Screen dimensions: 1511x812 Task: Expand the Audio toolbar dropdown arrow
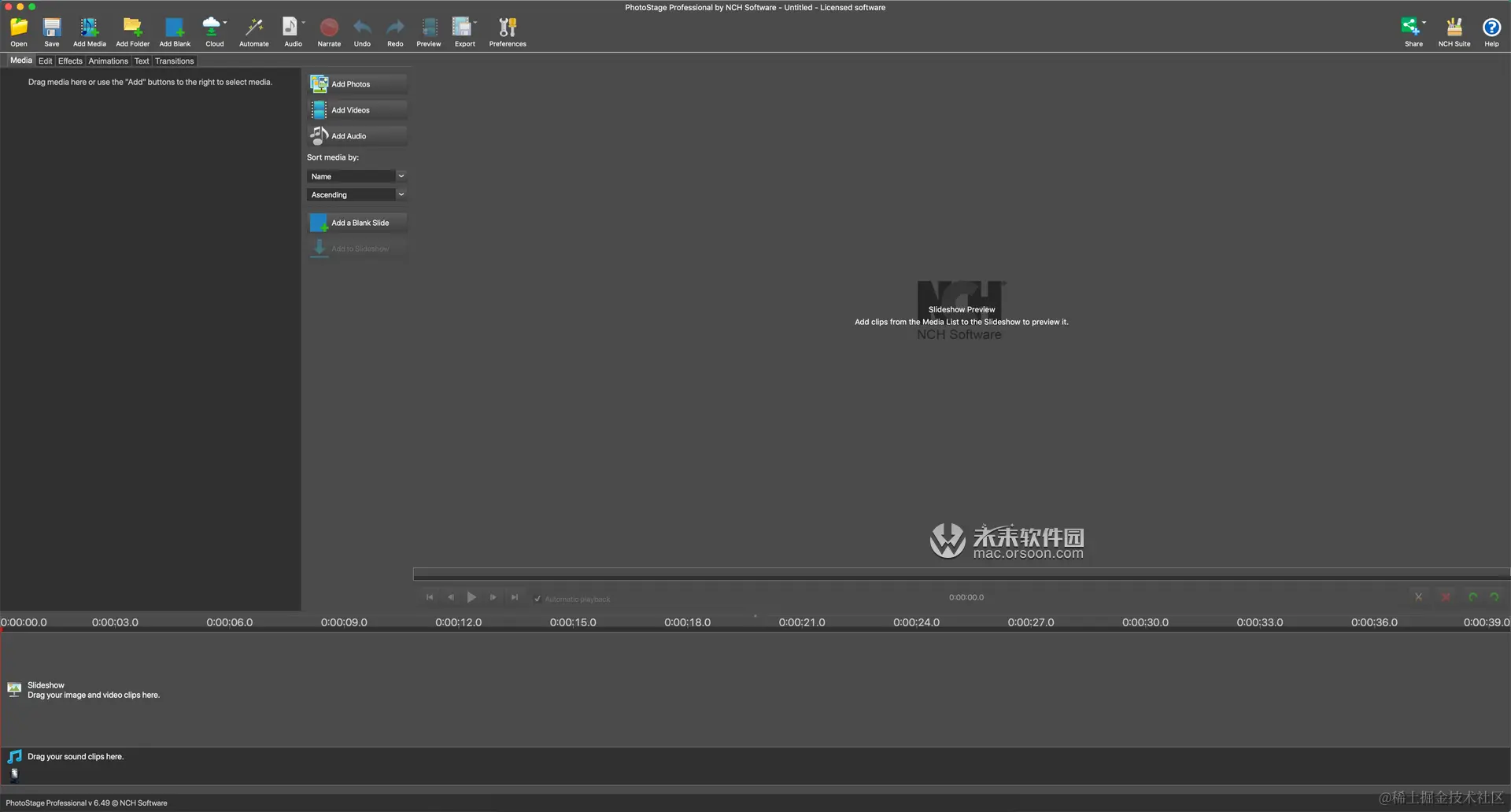coord(303,23)
